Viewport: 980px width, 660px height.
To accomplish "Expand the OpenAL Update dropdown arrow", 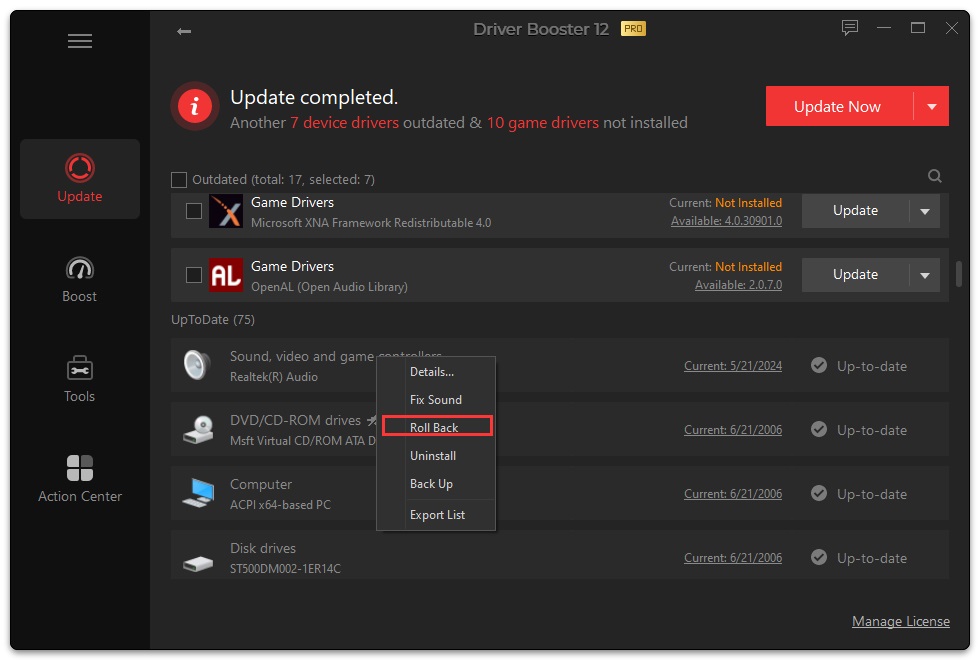I will [x=925, y=275].
